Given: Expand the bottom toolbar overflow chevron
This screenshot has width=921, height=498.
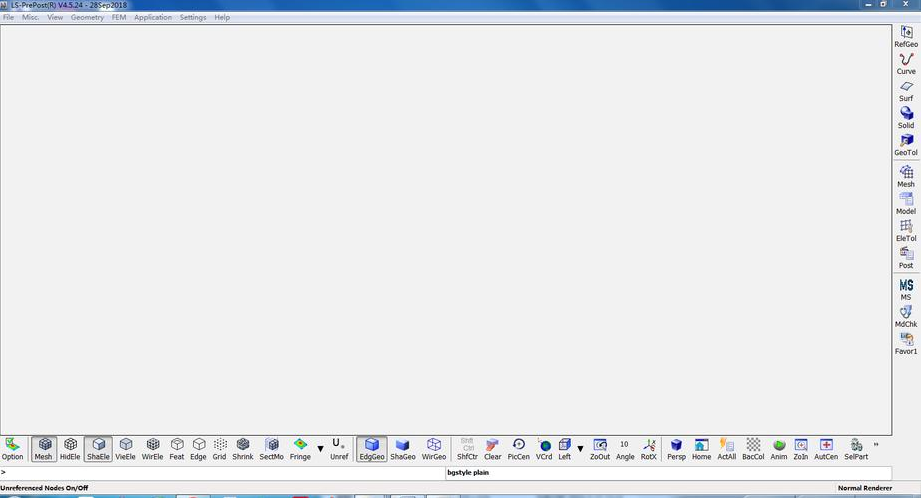Looking at the screenshot, I should point(876,445).
